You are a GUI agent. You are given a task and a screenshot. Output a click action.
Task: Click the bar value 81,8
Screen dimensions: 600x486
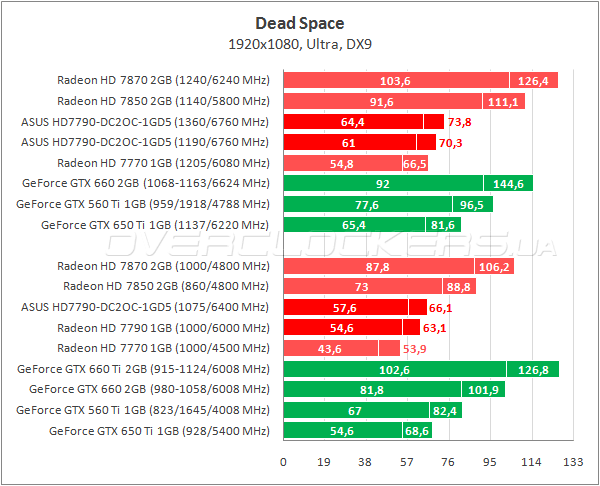pyautogui.click(x=372, y=390)
